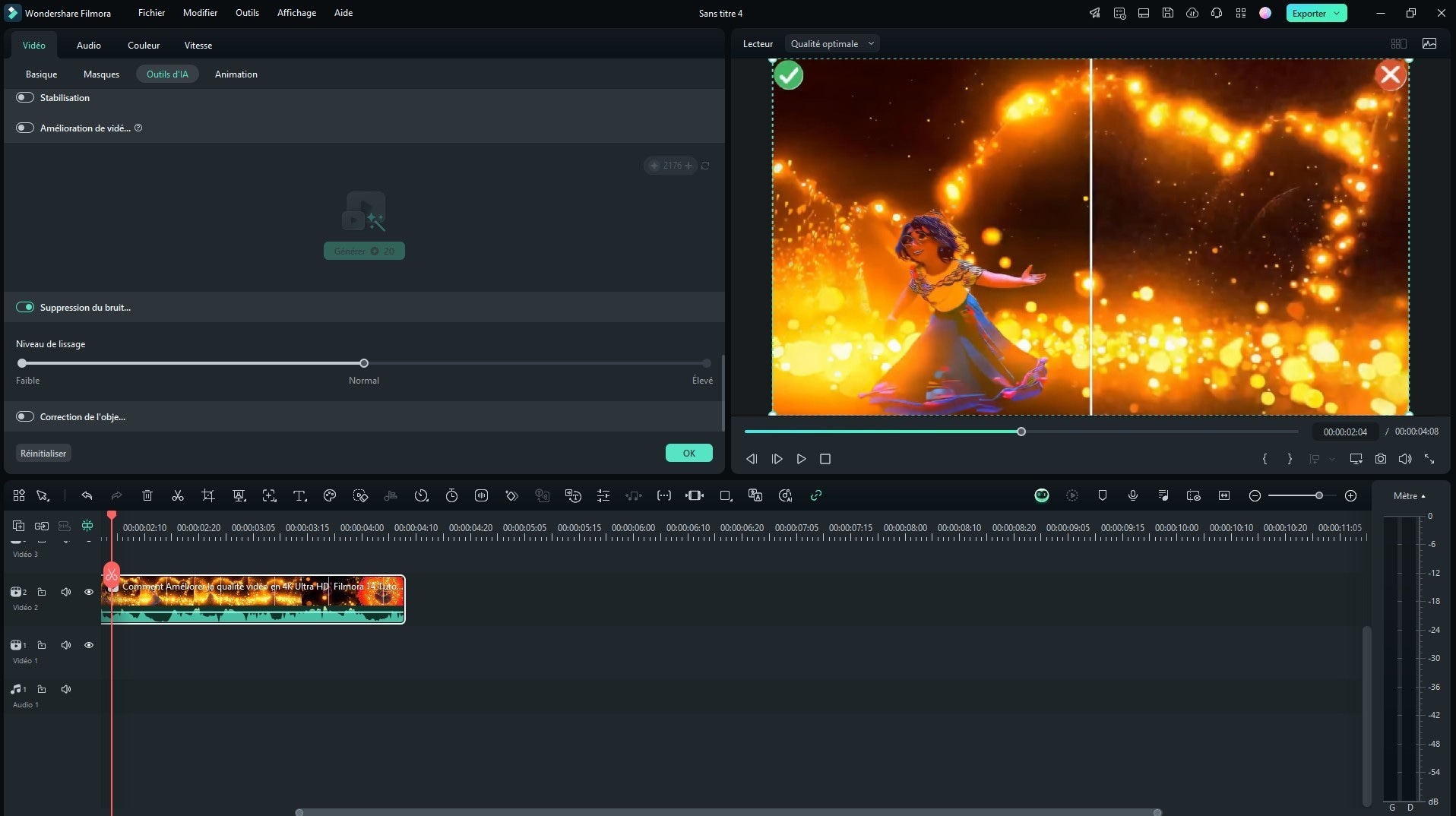Open the Text tool in timeline toolbar
Image resolution: width=1456 pixels, height=816 pixels.
point(299,495)
